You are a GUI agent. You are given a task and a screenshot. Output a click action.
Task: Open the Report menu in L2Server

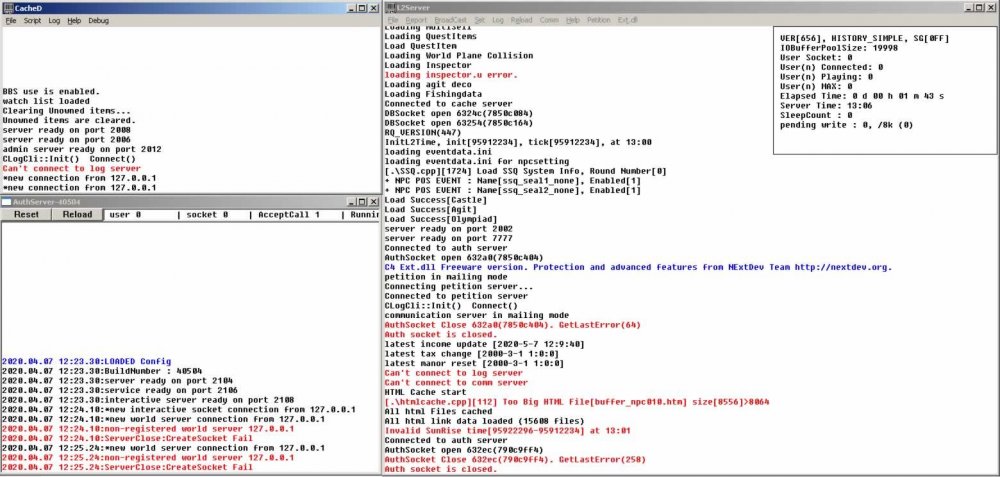[416, 20]
